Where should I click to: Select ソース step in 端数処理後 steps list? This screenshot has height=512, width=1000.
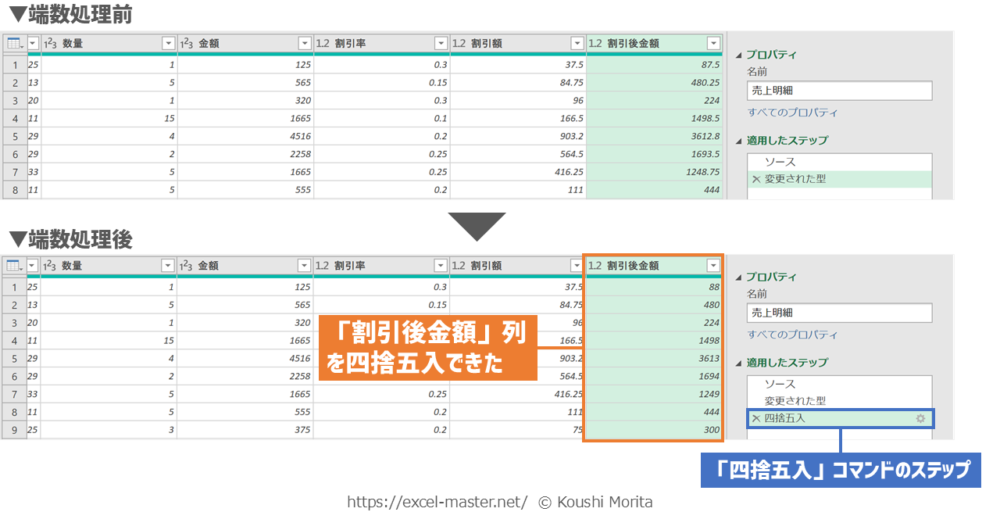(x=780, y=384)
